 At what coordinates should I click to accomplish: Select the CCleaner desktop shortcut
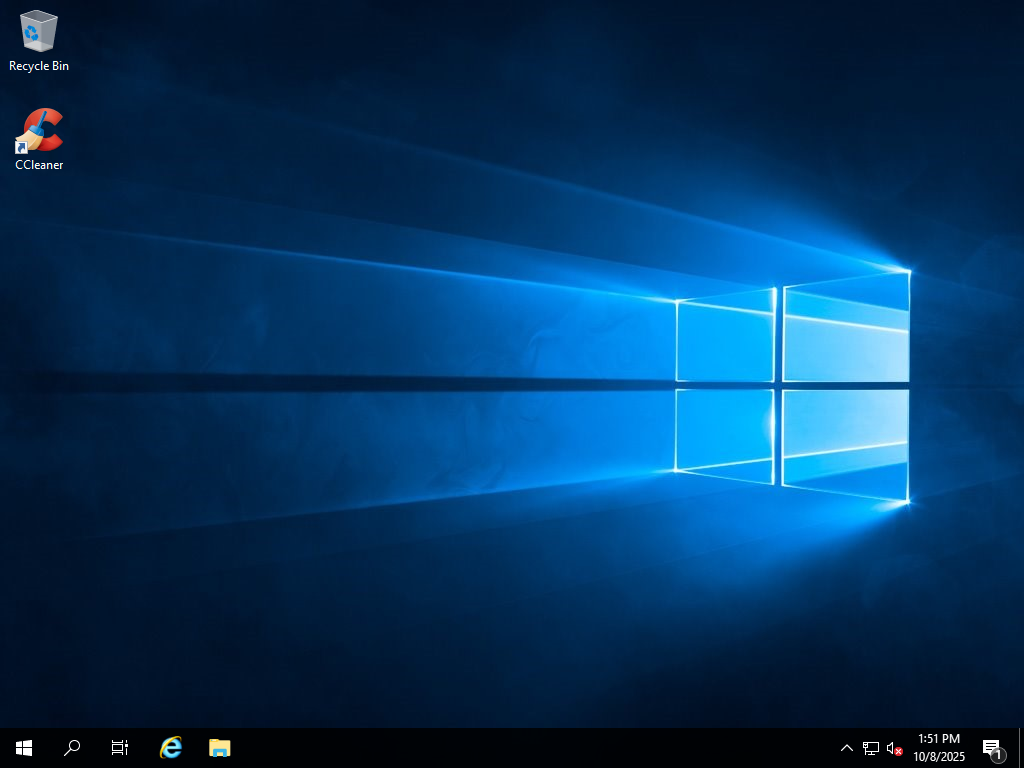(x=39, y=140)
